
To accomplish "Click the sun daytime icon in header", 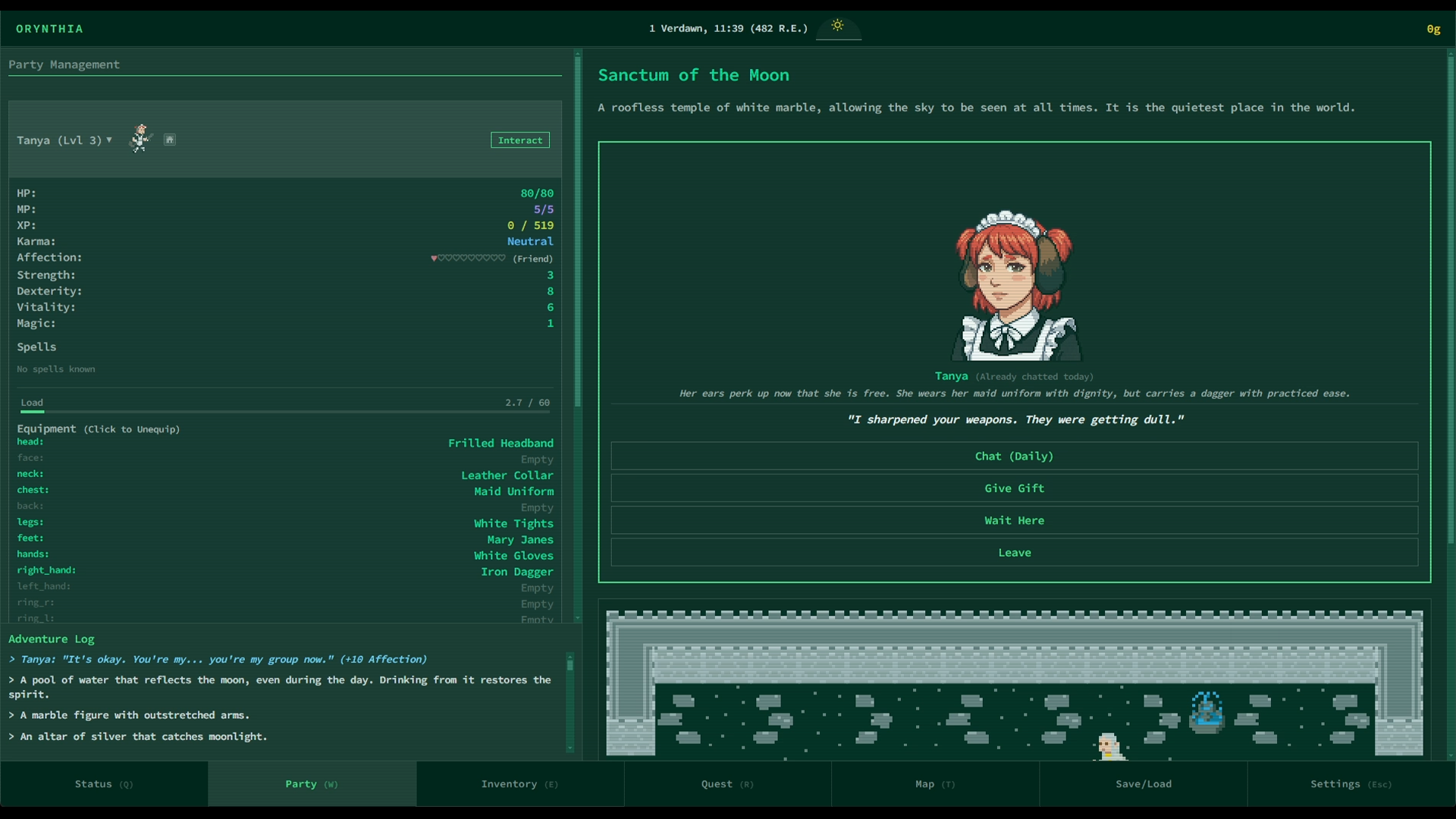I will click(837, 26).
